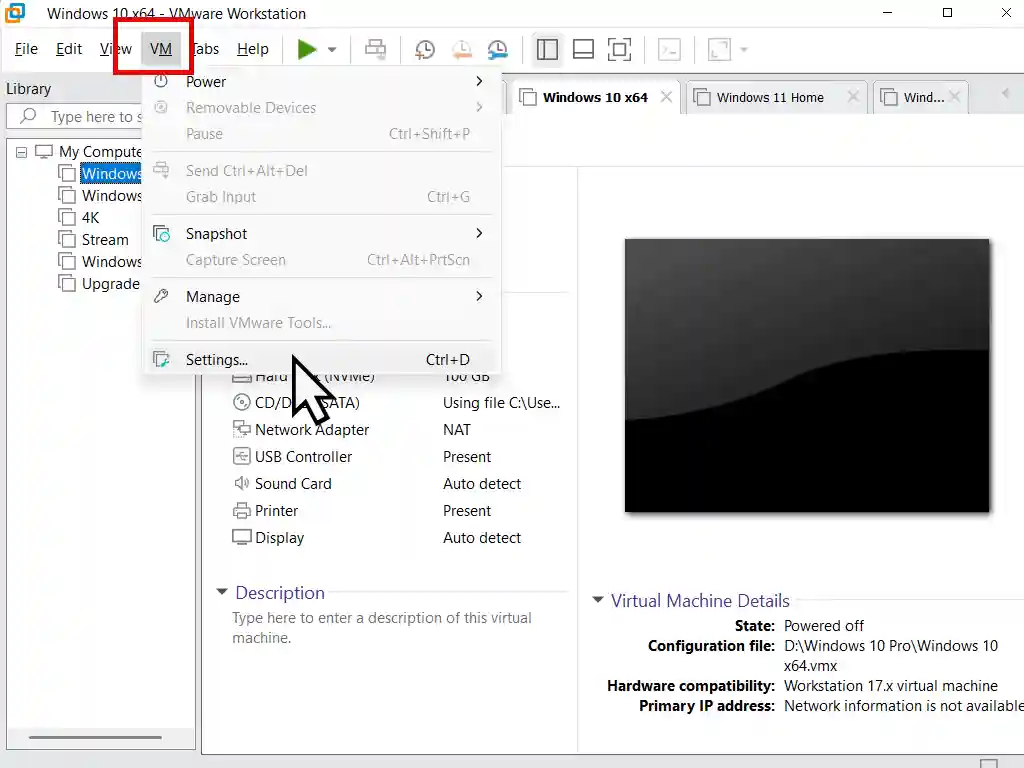Select the Stream VM in library
Viewport: 1024px width, 768px height.
[105, 240]
